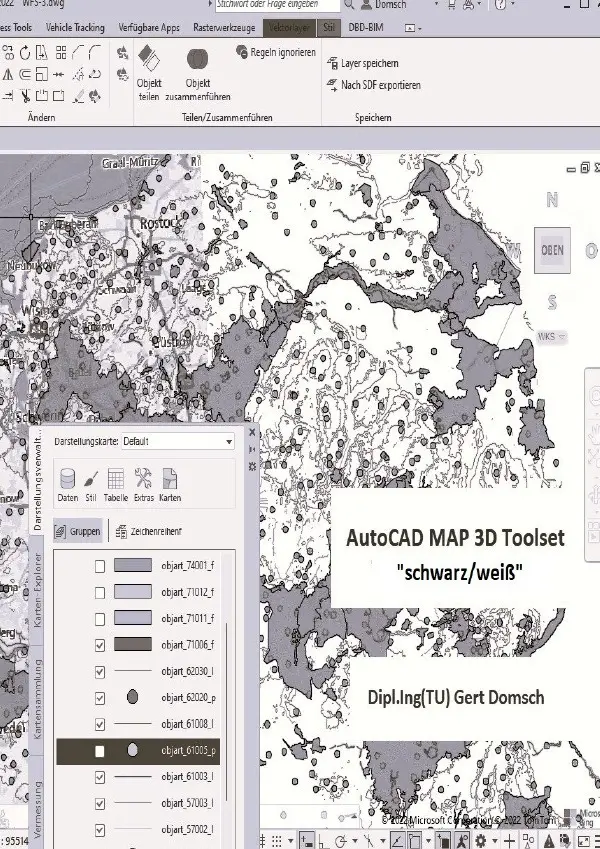Switch to the Vektorlayer ribbon tab

point(290,27)
